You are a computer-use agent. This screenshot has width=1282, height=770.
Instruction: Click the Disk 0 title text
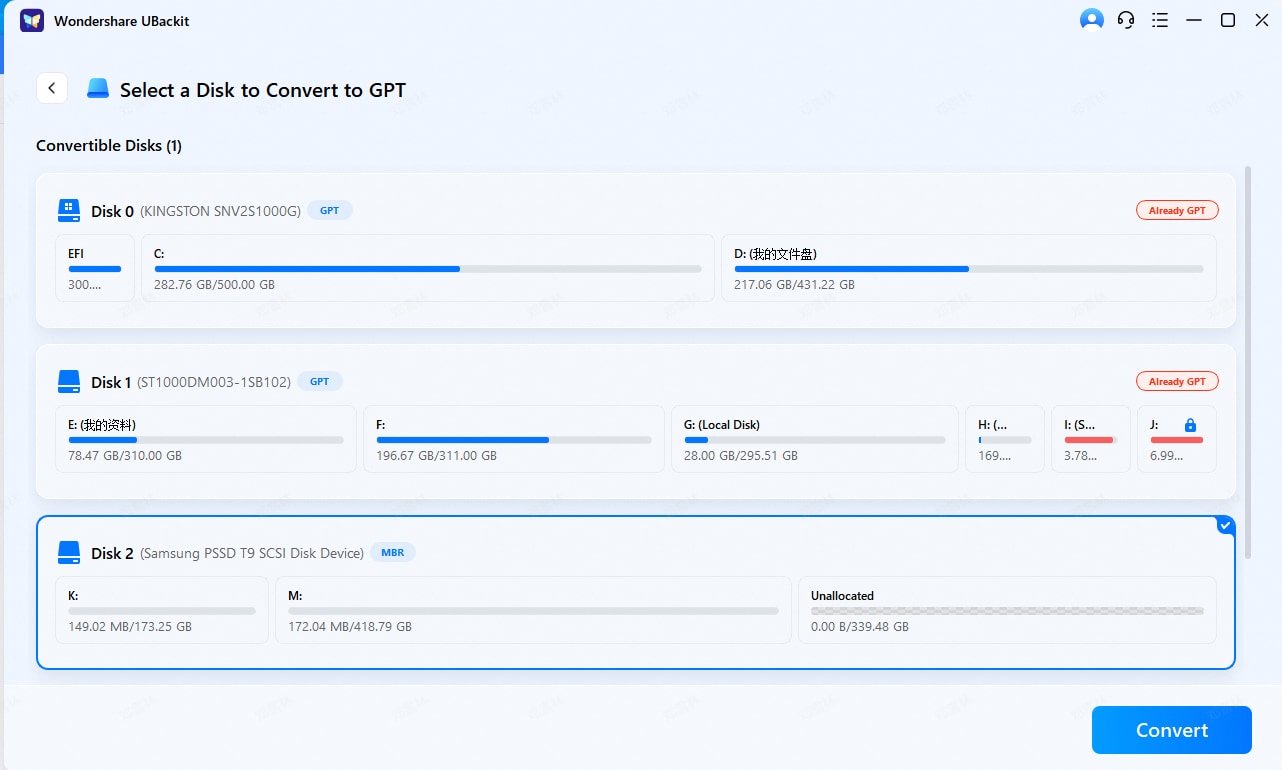[x=112, y=211]
